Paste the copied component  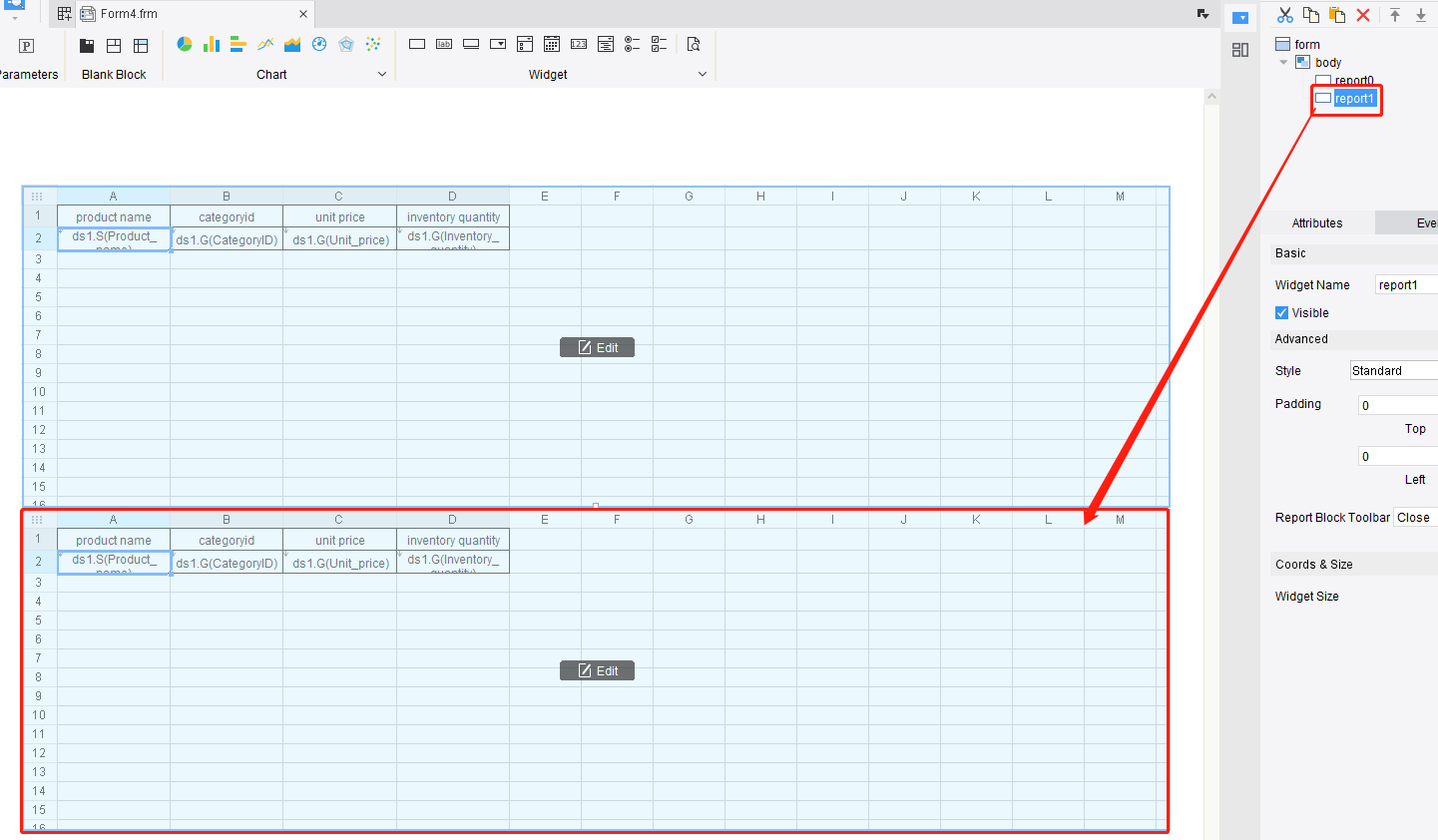1336,15
